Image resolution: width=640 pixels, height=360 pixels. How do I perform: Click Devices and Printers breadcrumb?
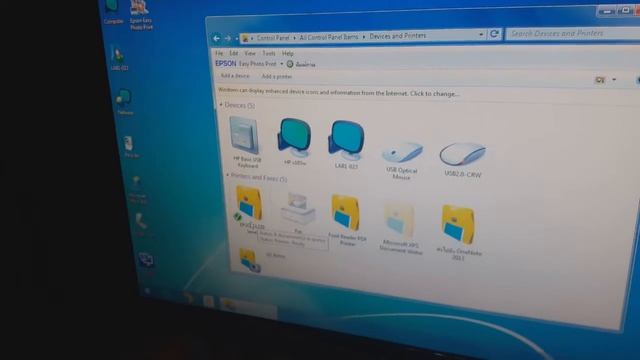click(398, 36)
